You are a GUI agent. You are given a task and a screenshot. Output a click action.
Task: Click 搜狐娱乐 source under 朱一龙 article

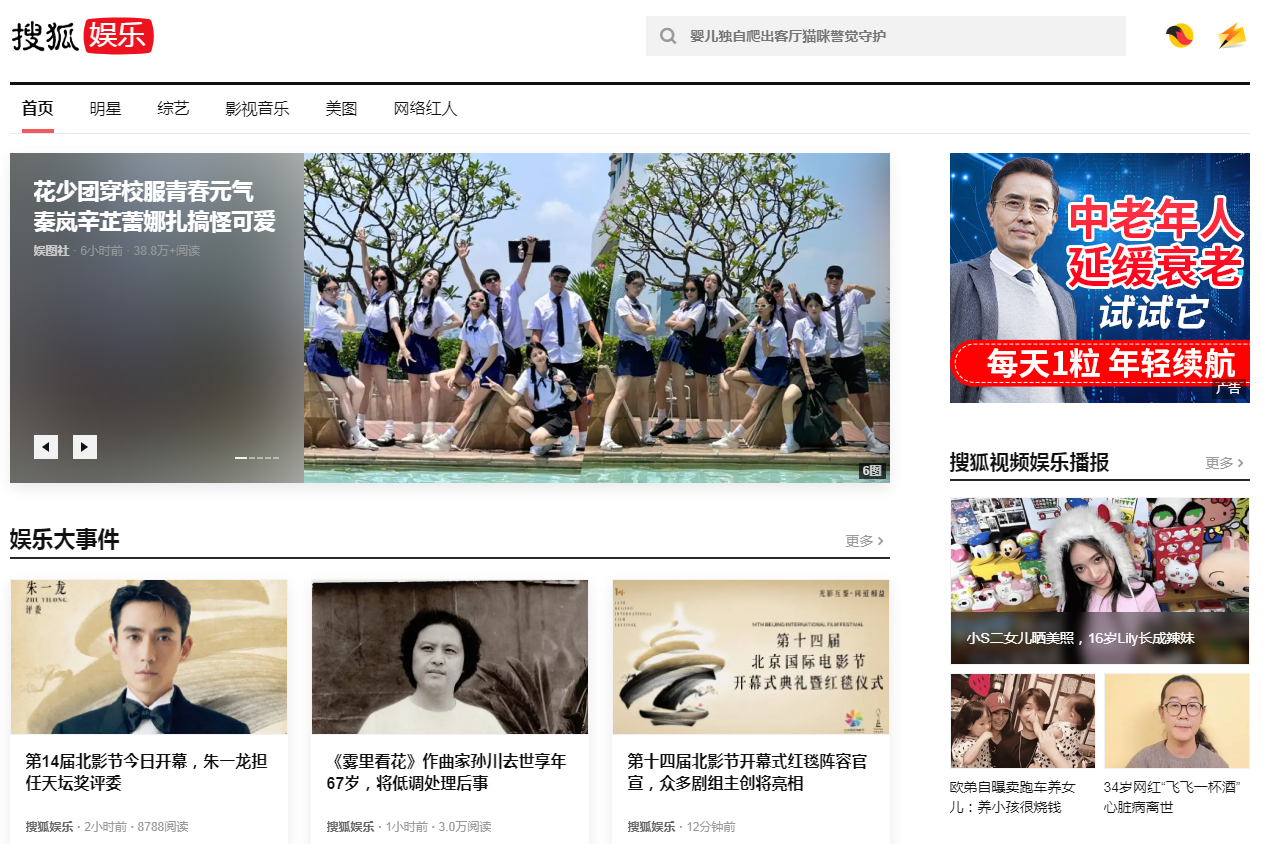pyautogui.click(x=49, y=827)
